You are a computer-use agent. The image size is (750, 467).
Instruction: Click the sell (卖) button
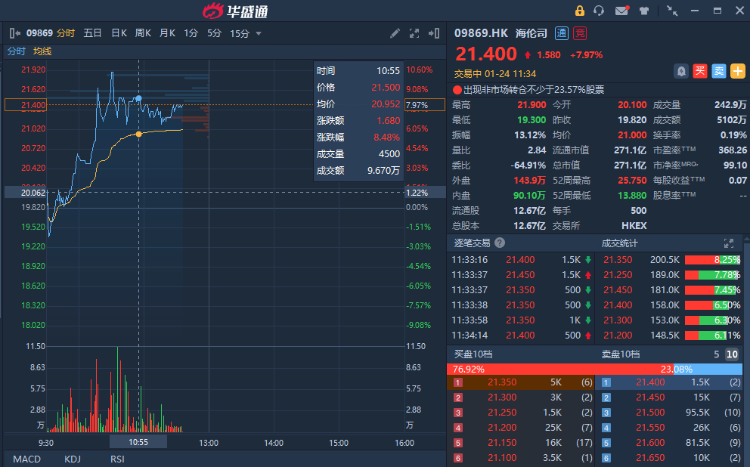coord(719,71)
